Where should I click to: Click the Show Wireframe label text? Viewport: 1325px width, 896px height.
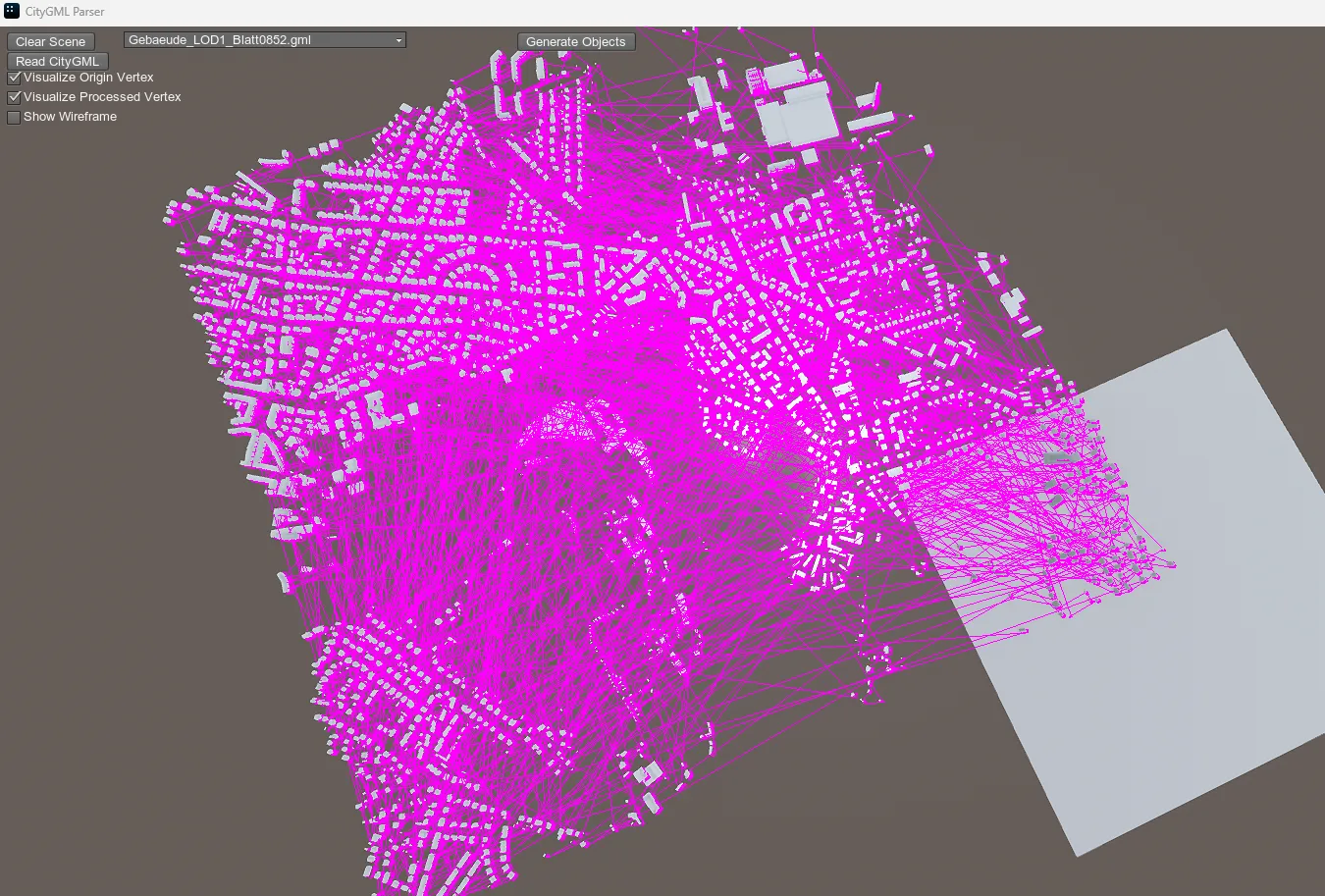70,117
